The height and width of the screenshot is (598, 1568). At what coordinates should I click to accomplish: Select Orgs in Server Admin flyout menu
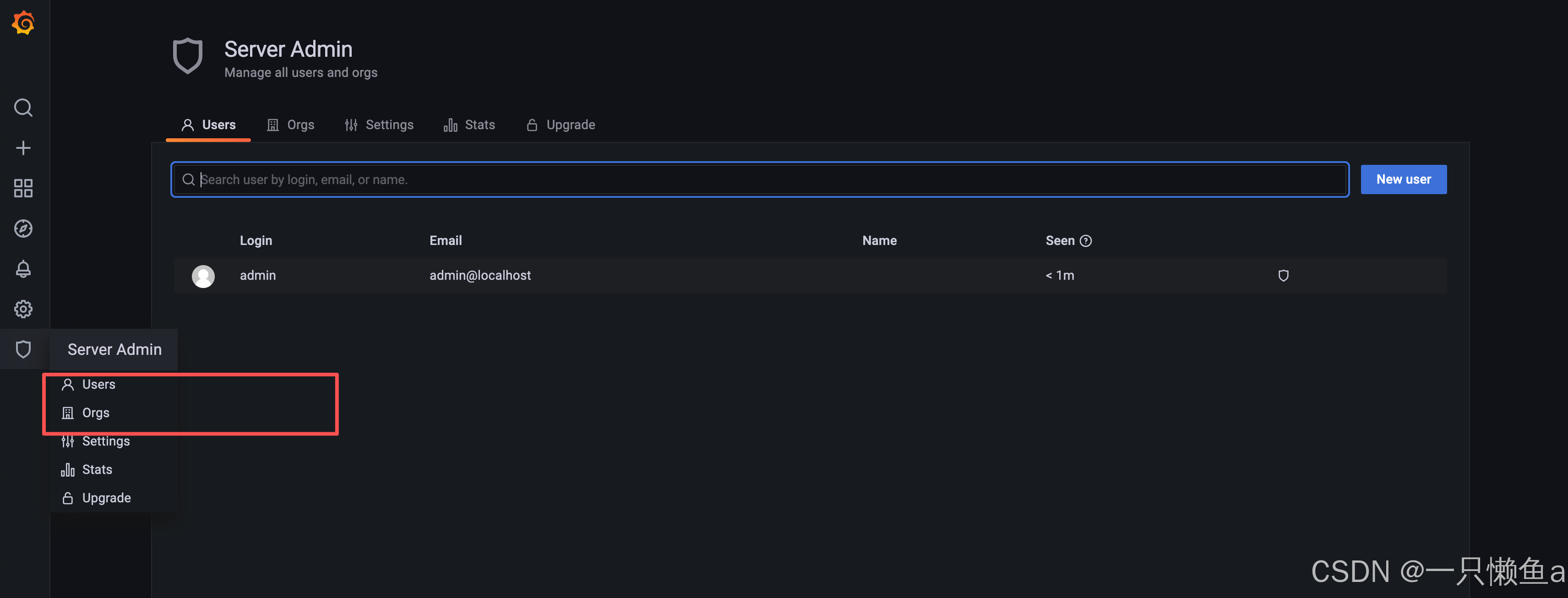[x=96, y=413]
